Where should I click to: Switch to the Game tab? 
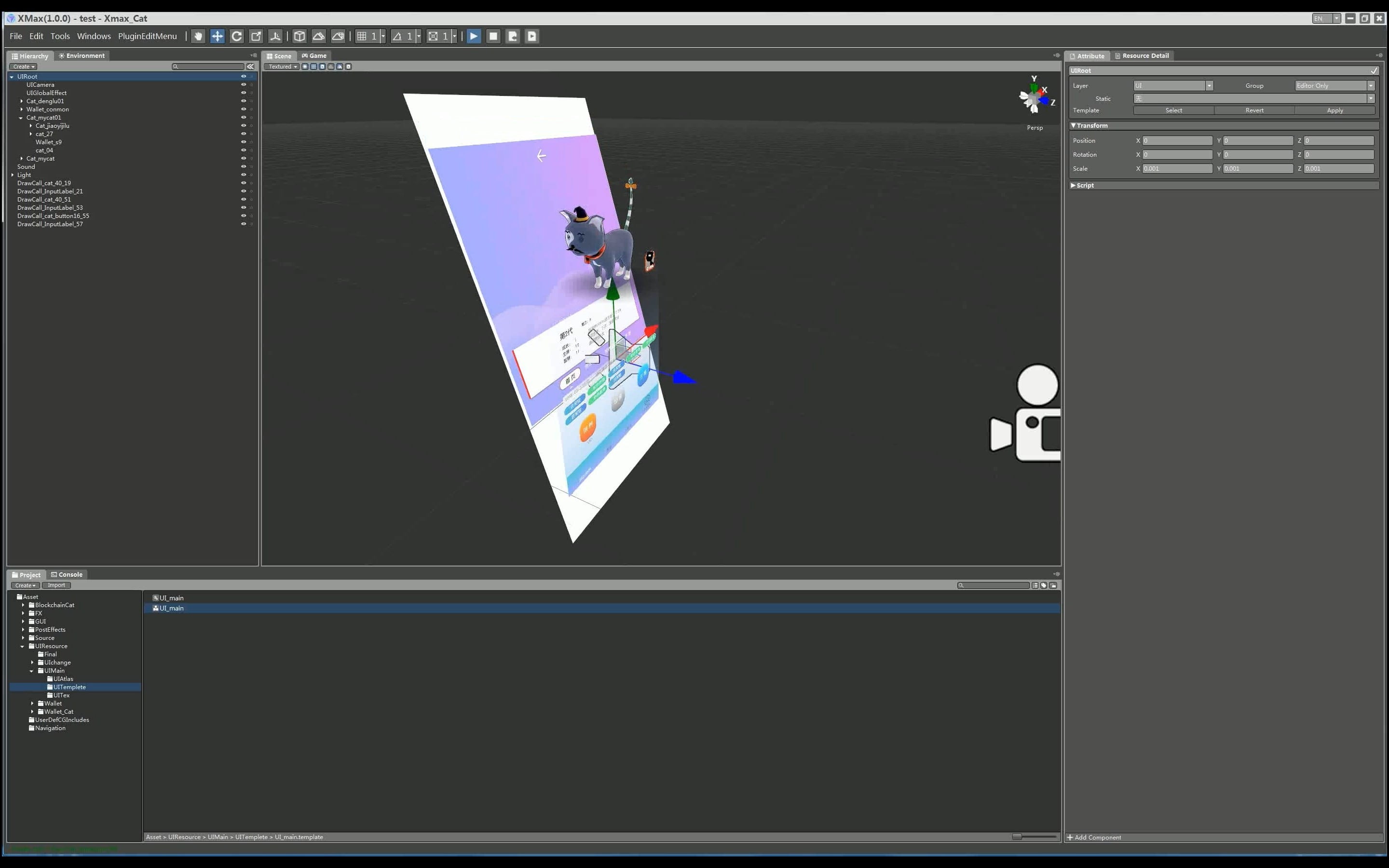coord(314,55)
